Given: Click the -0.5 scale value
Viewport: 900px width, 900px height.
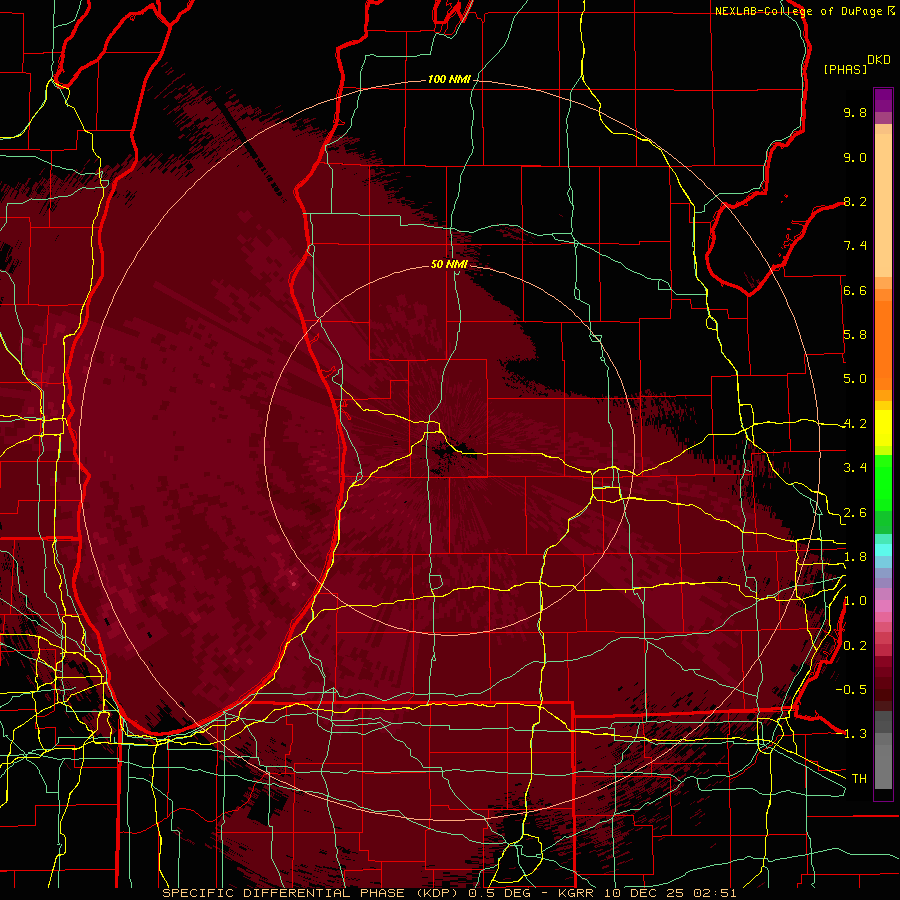Looking at the screenshot, I should click(x=851, y=690).
